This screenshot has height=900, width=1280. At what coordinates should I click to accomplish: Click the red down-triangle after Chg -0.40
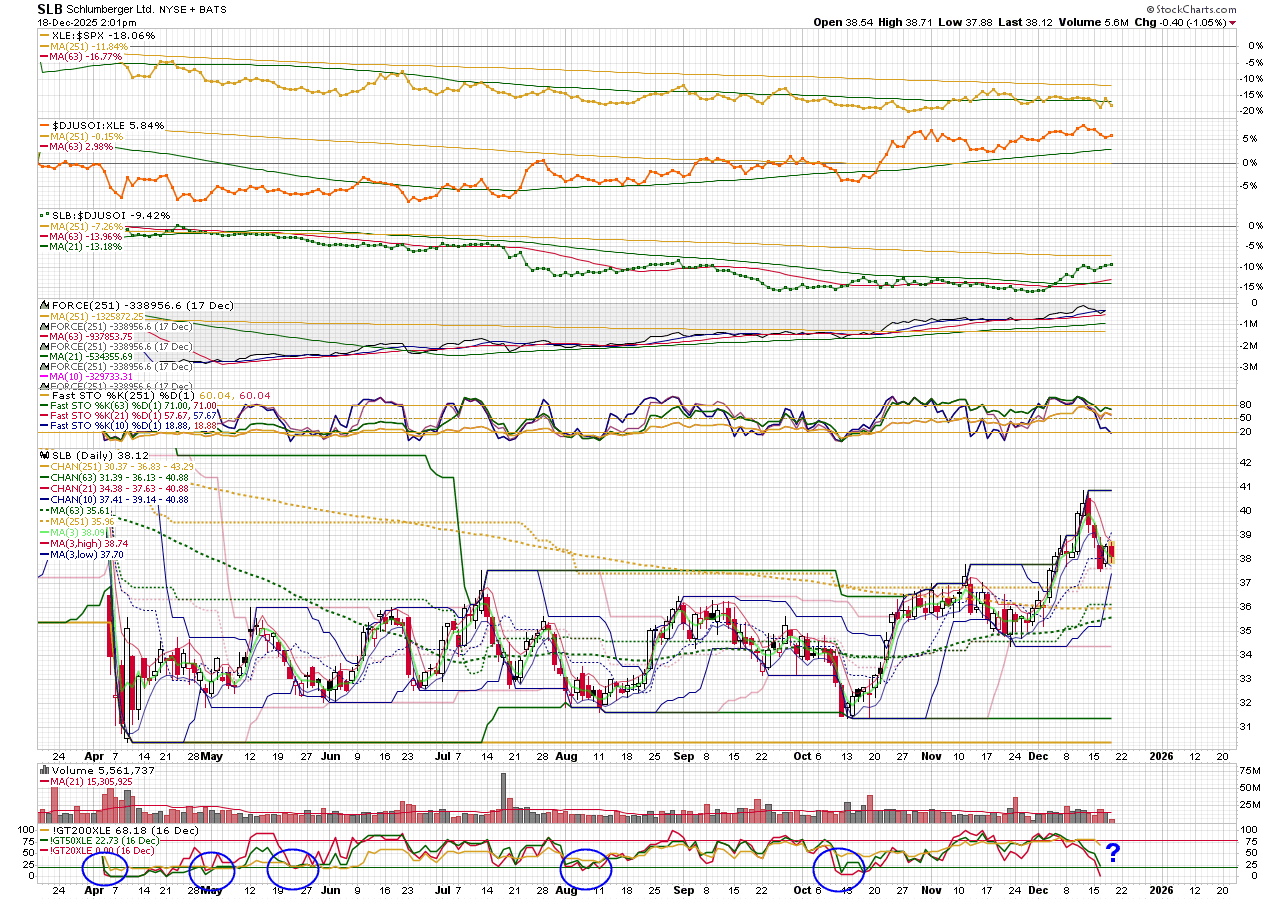point(1232,22)
